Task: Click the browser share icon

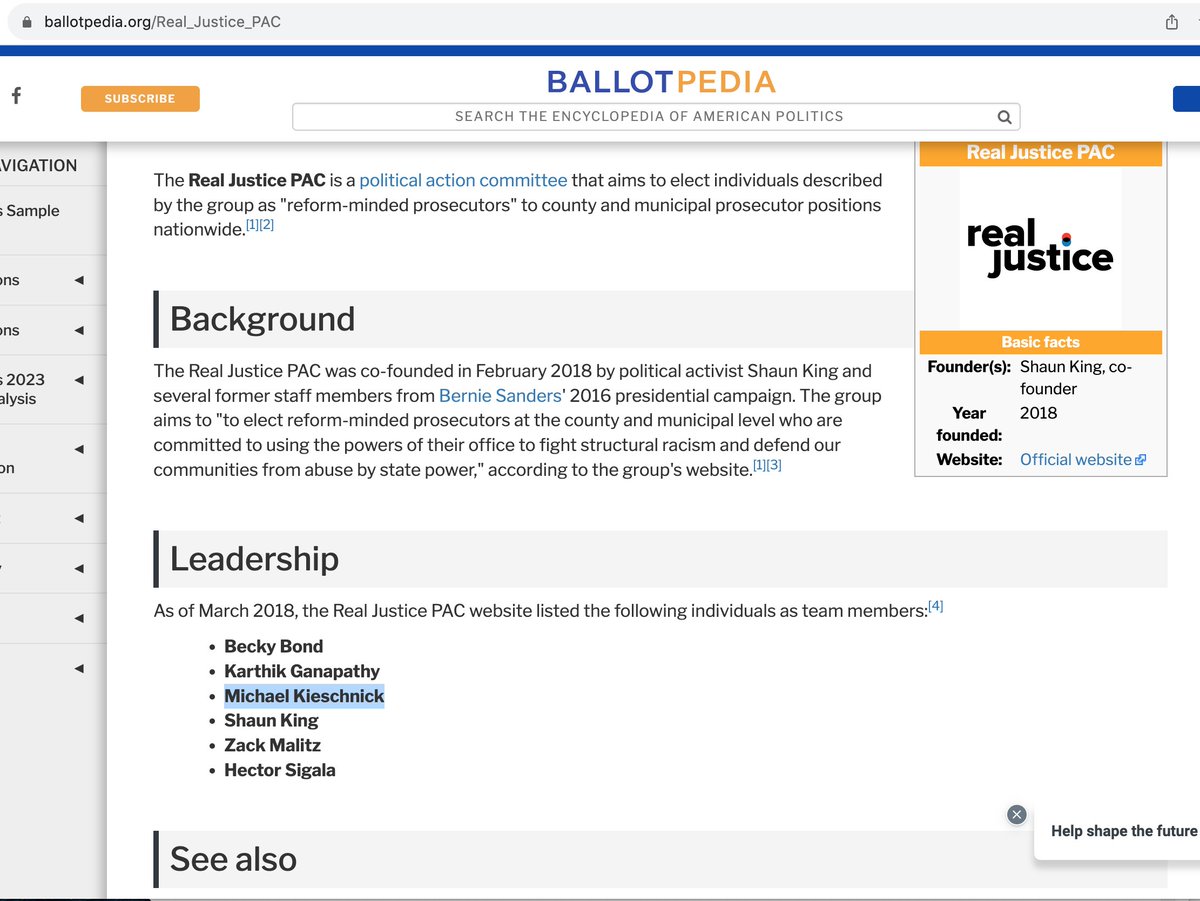Action: 1171,22
